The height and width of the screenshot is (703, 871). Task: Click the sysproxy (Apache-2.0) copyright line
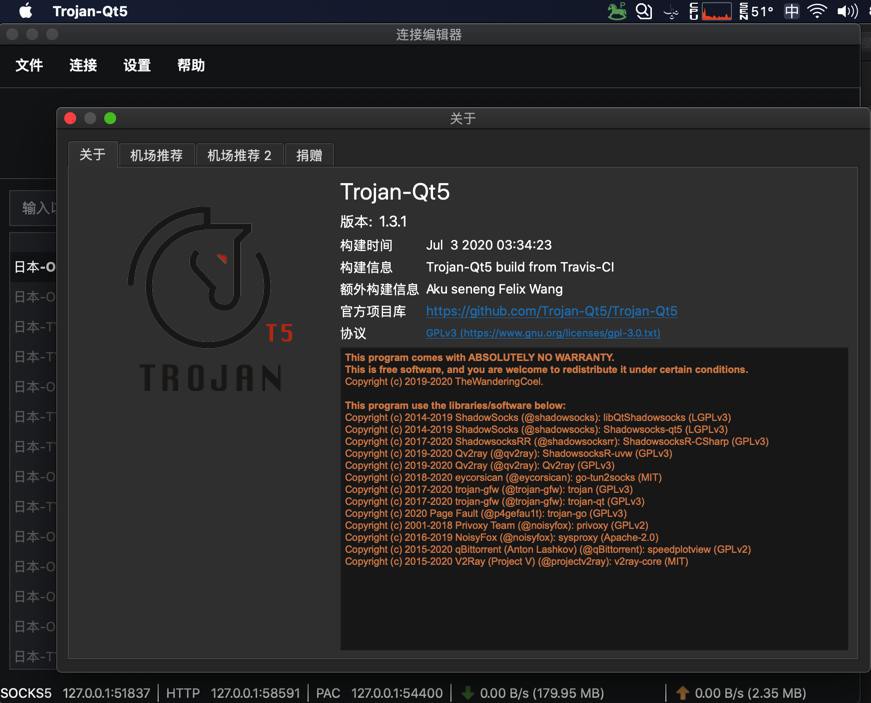502,538
